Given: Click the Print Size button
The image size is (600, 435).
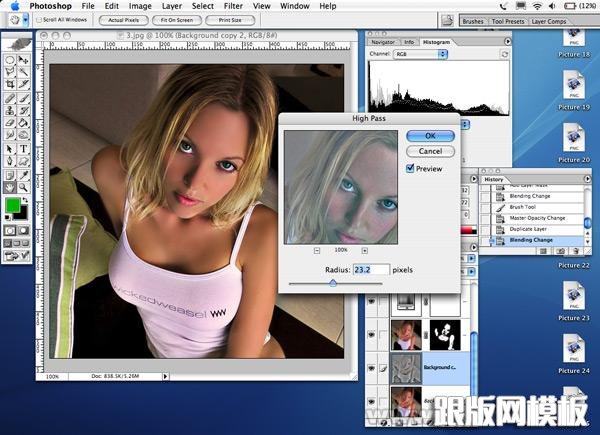Looking at the screenshot, I should pos(230,20).
